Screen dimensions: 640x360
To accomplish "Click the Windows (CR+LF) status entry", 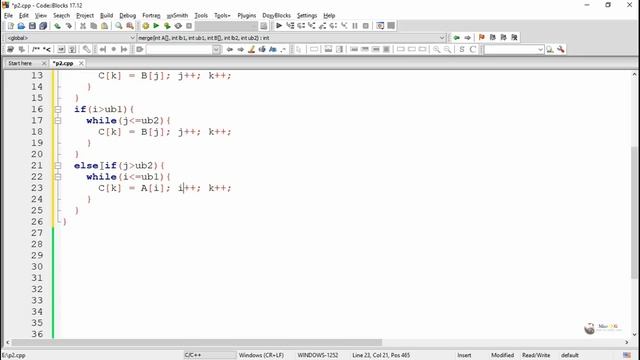I will [x=261, y=355].
